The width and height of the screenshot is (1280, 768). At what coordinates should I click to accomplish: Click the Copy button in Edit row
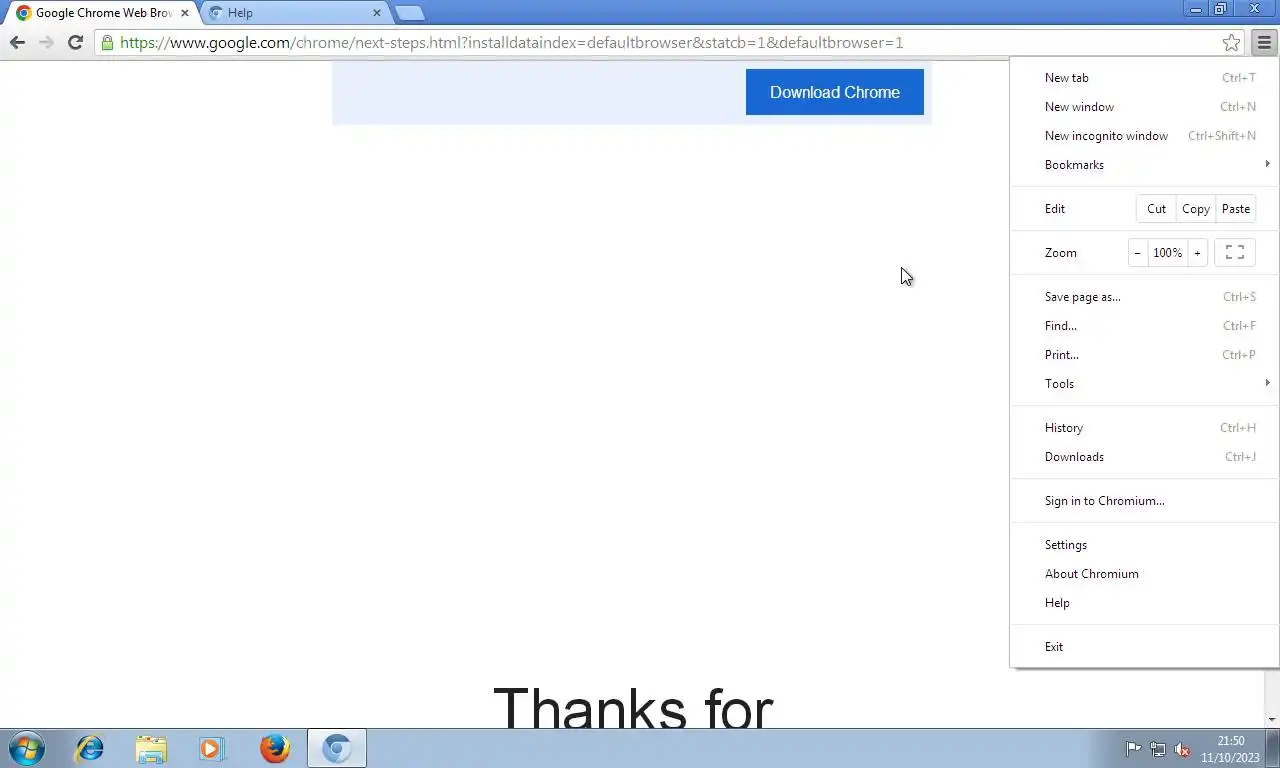pos(1196,209)
